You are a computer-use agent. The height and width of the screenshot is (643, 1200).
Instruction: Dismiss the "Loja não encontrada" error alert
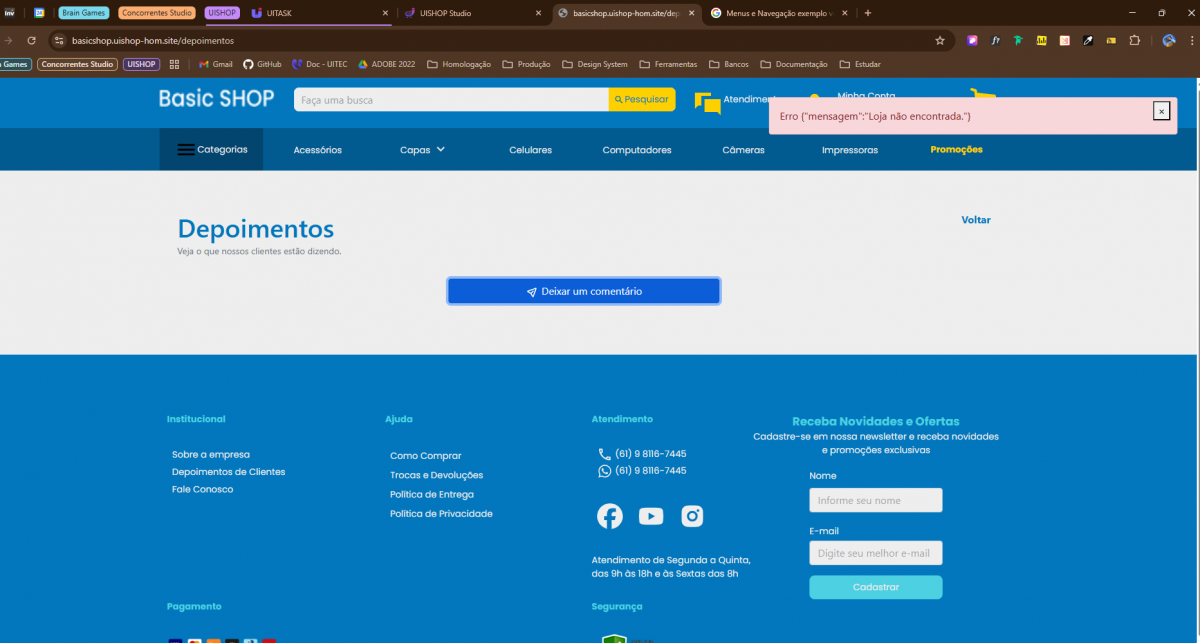pos(1161,111)
